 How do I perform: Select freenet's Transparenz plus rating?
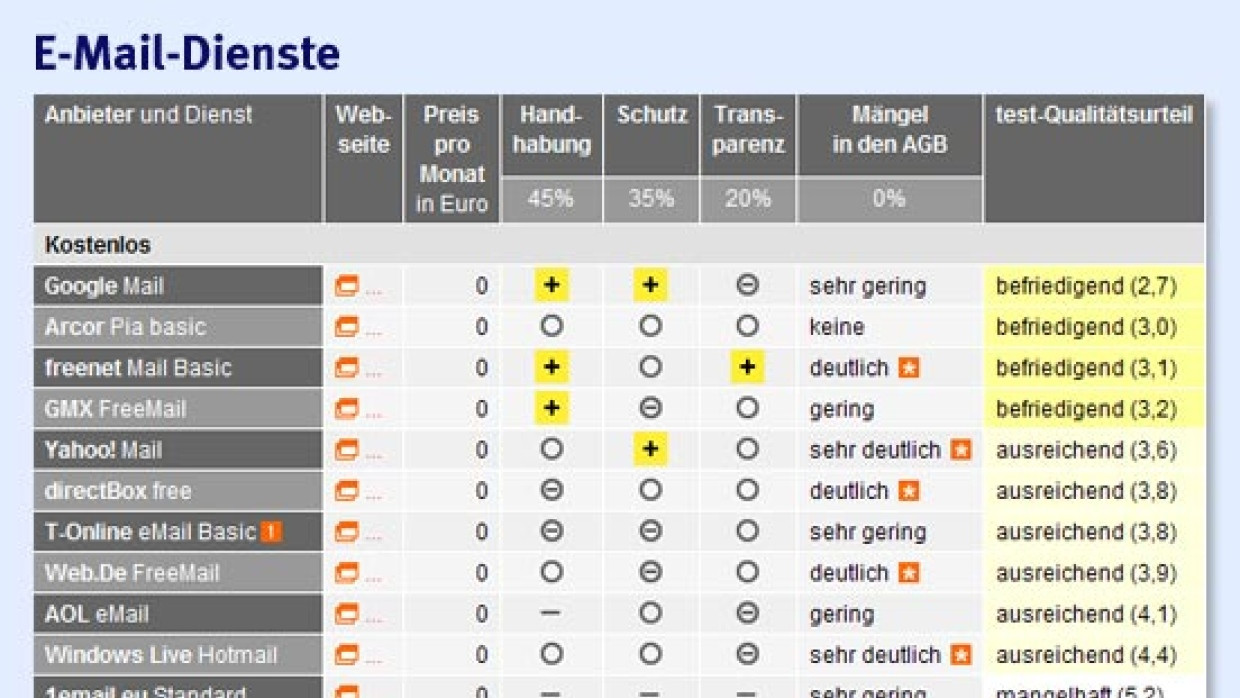click(747, 368)
